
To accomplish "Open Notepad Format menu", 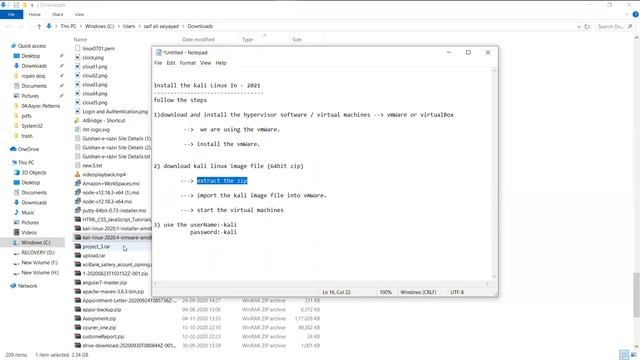I will coord(188,63).
